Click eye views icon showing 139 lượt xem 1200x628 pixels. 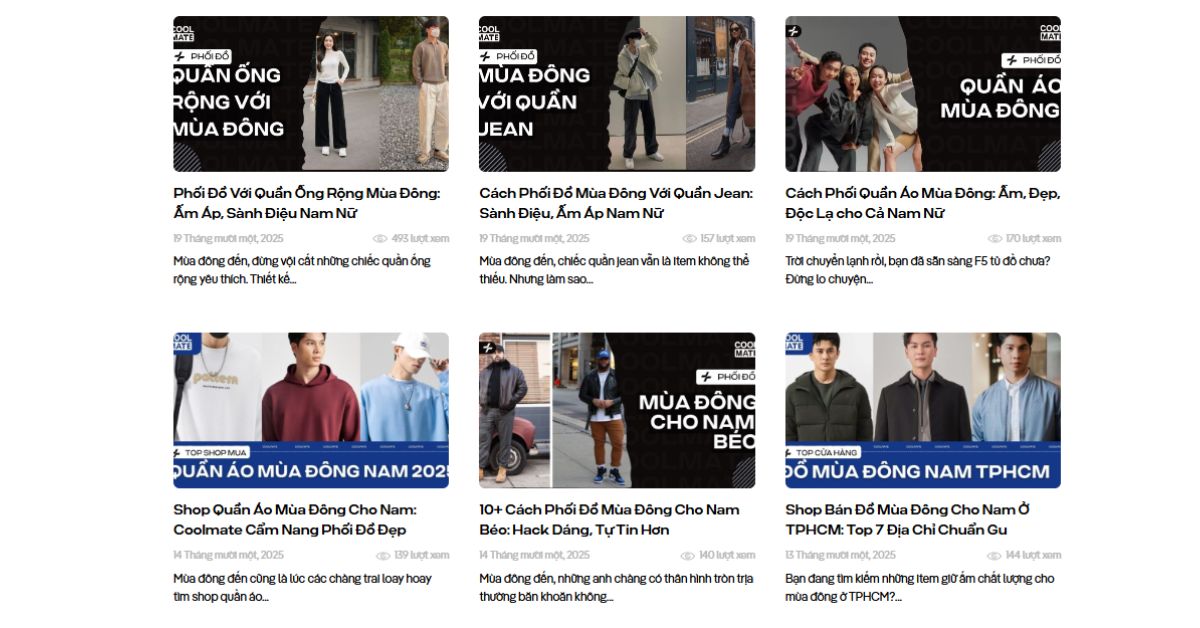pyautogui.click(x=383, y=555)
